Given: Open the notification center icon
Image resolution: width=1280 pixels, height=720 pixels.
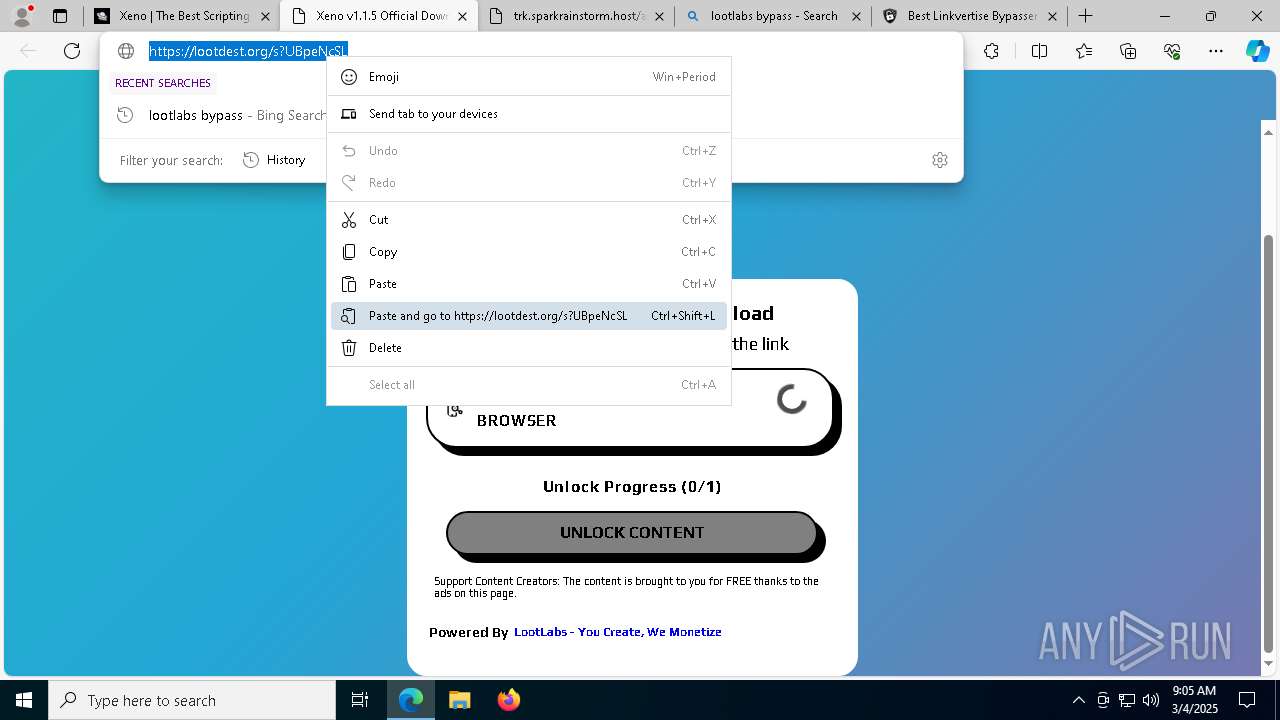Looking at the screenshot, I should click(x=1248, y=700).
